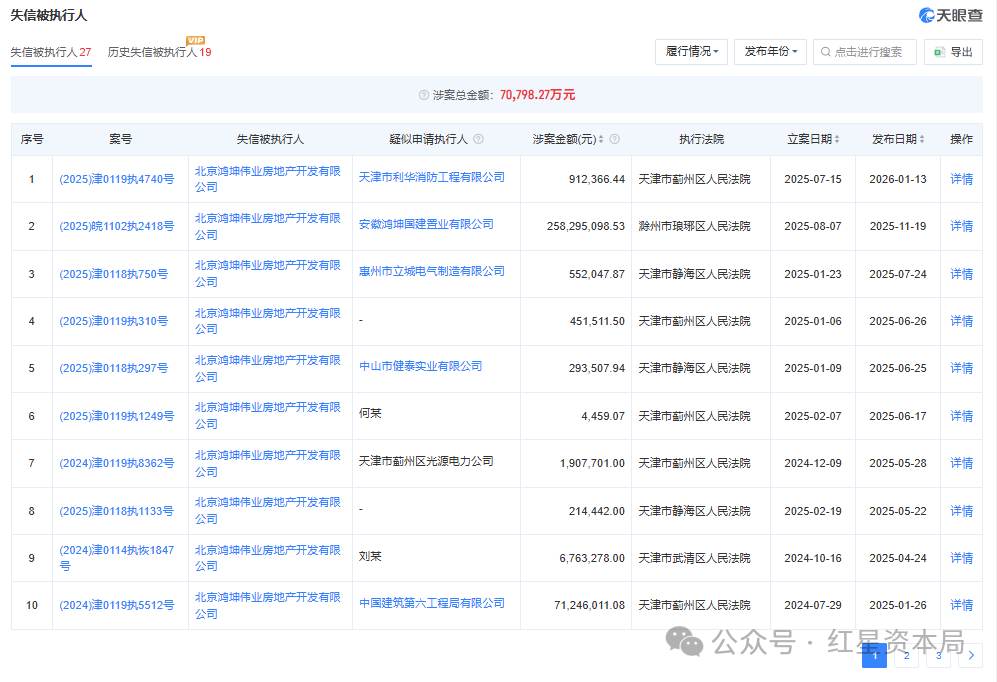This screenshot has width=997, height=682.
Task: Click the info icon before 涉案总金额
Action: pyautogui.click(x=424, y=95)
